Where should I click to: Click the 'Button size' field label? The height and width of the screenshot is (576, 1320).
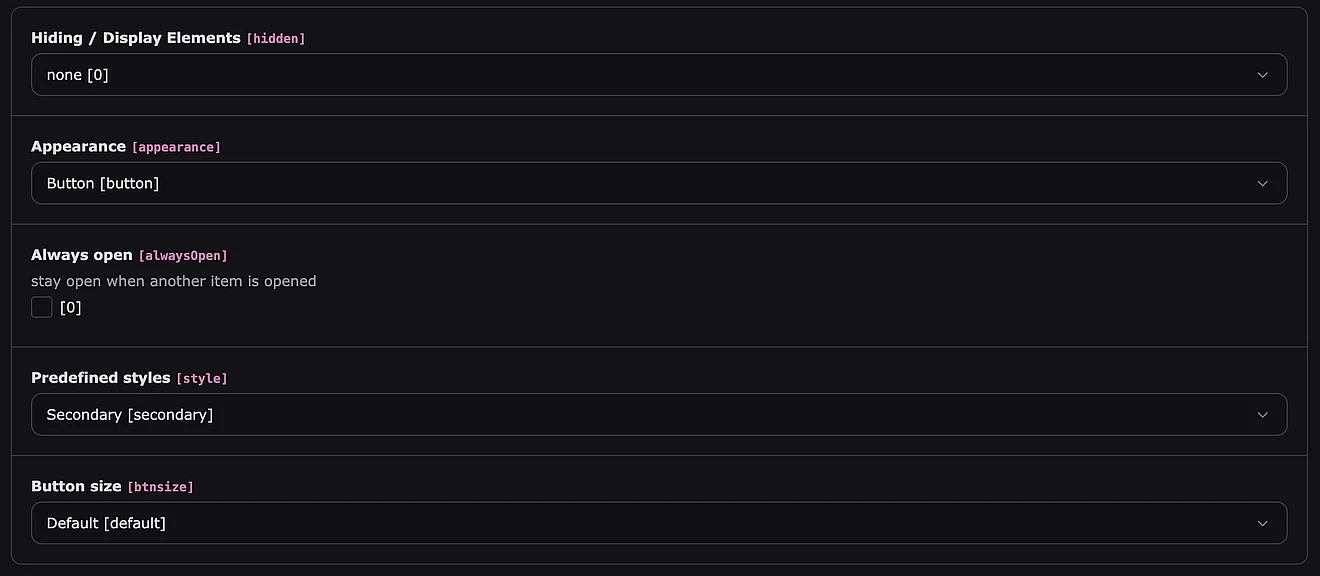pyautogui.click(x=76, y=486)
